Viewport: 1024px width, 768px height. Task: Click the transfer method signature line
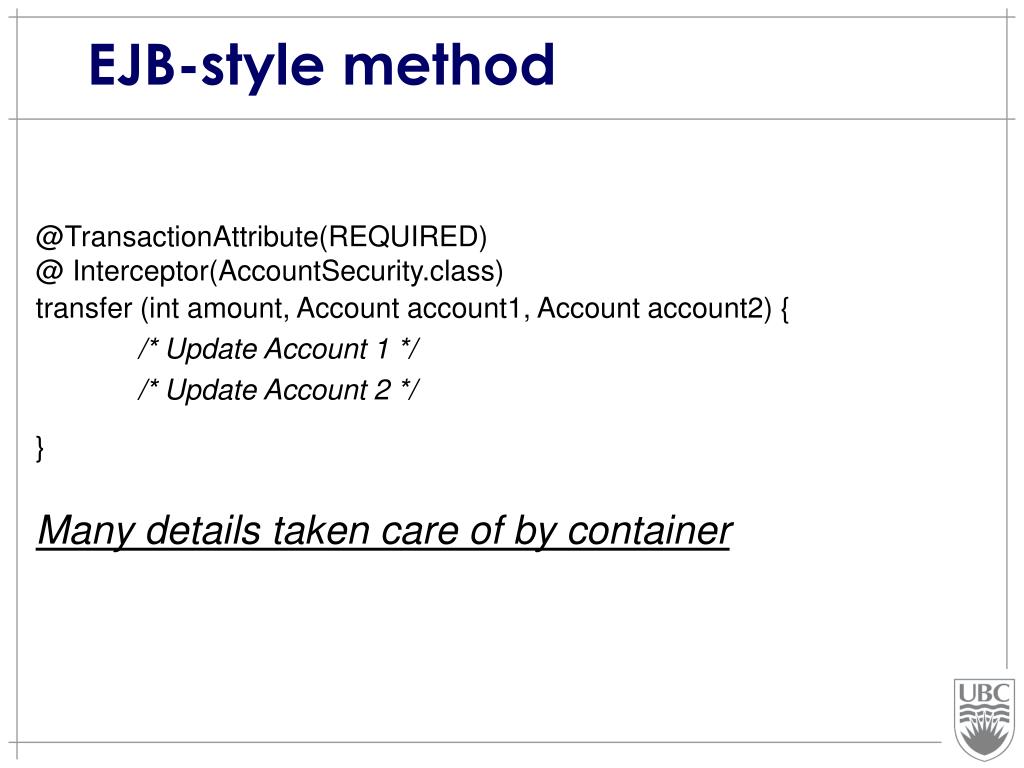coord(413,309)
